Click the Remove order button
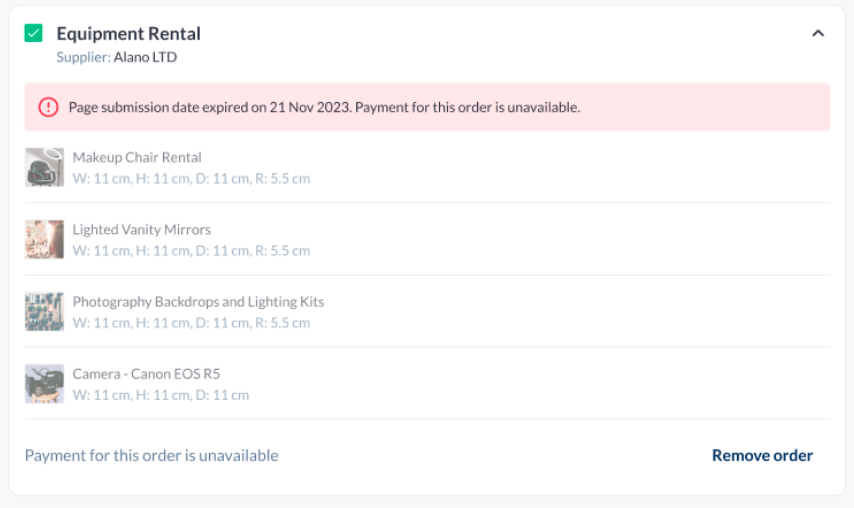 pos(762,455)
